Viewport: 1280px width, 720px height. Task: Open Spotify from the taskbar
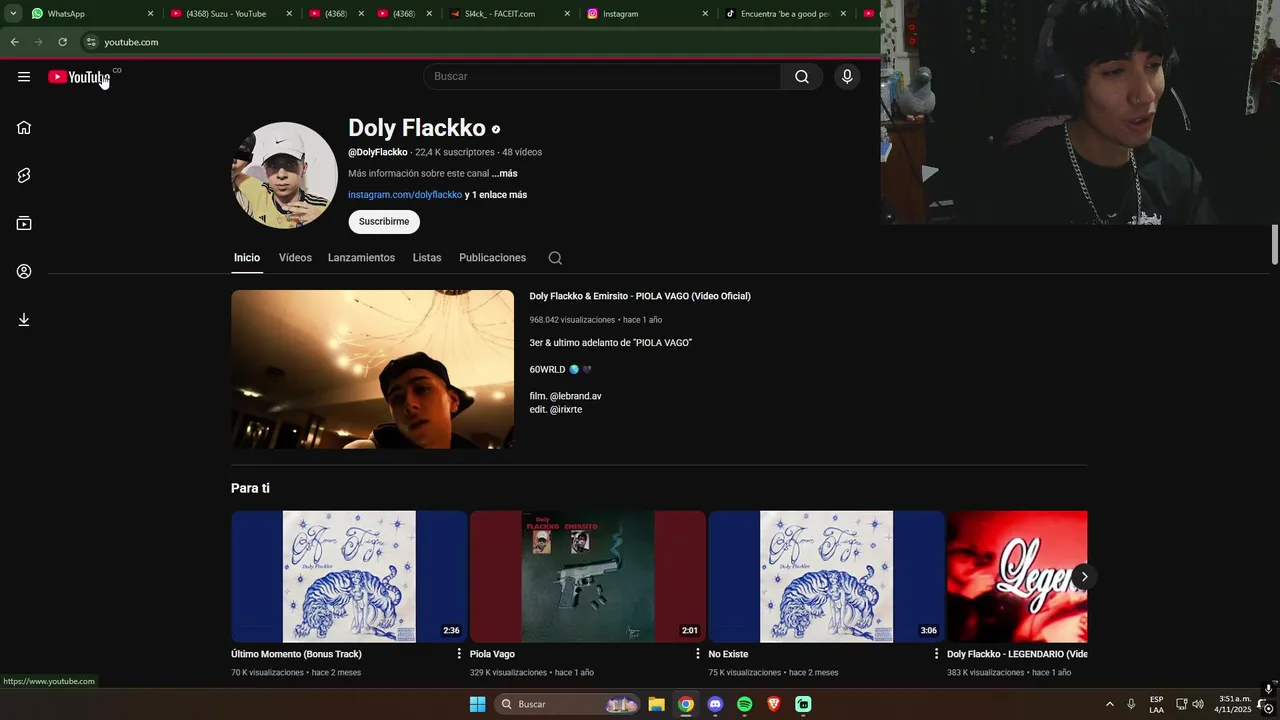pyautogui.click(x=744, y=704)
